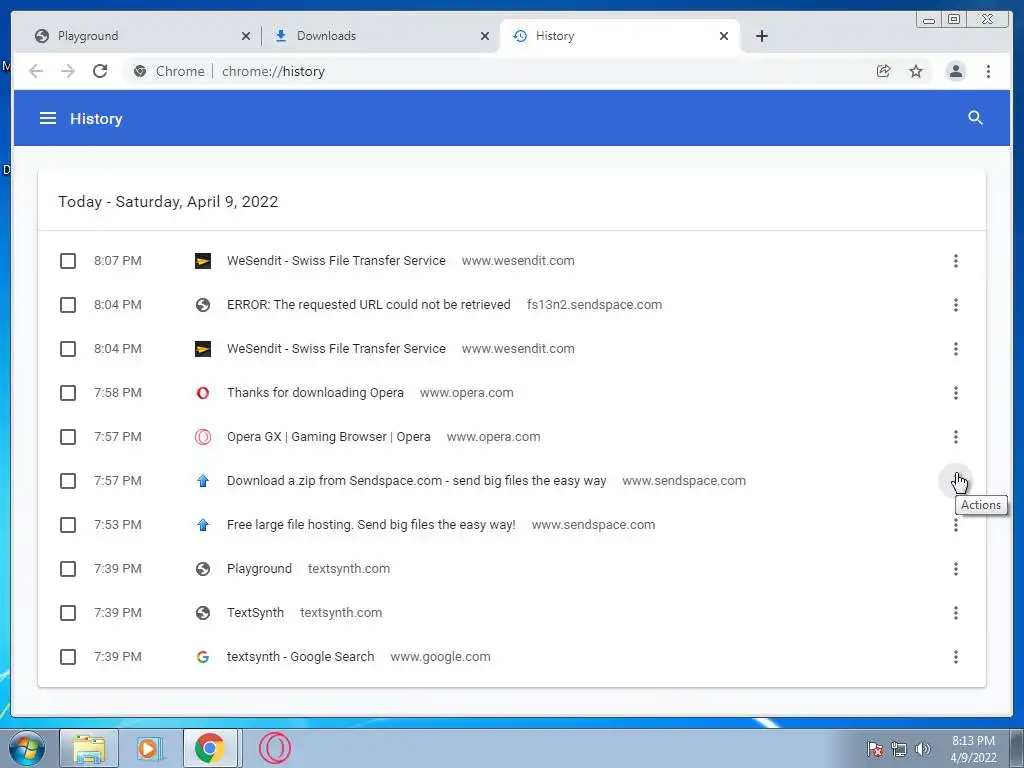Open Opera GX Gaming Browser history link

[x=328, y=437]
